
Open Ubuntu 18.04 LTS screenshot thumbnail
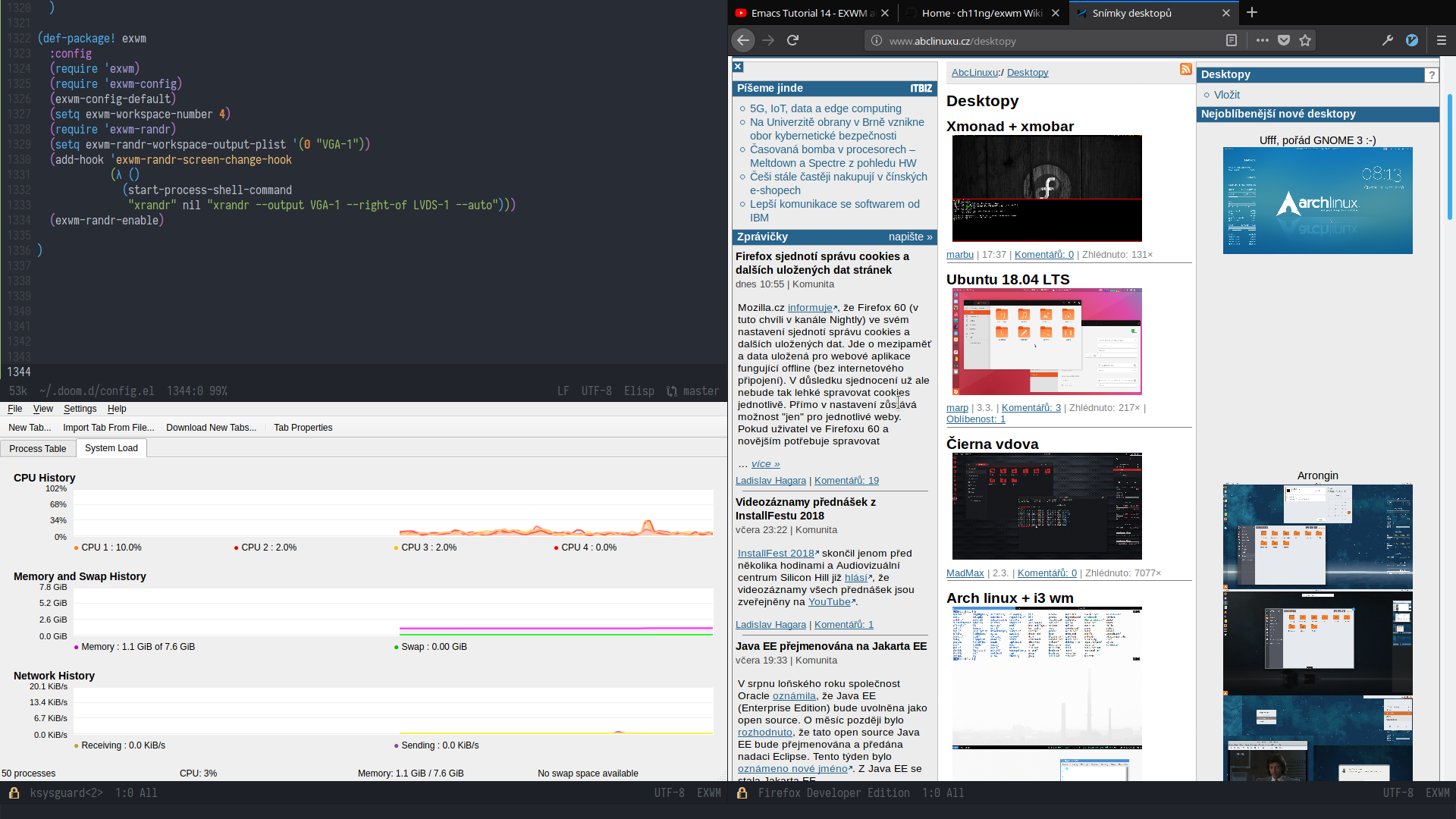click(x=1046, y=341)
